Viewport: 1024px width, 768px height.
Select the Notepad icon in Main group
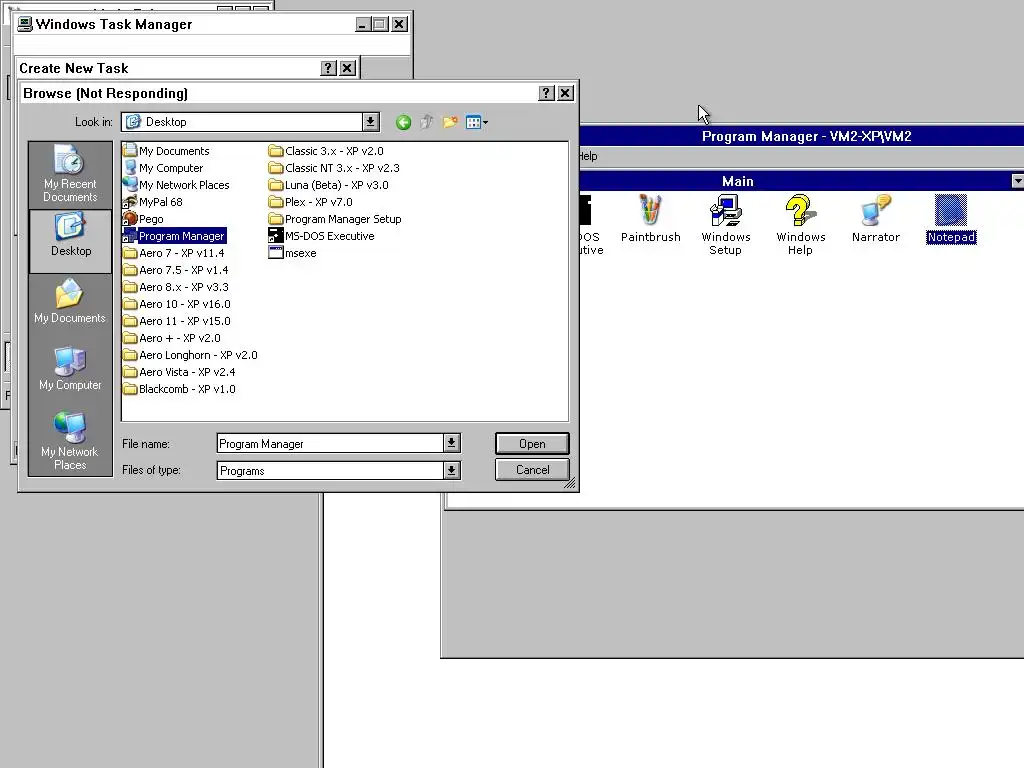click(x=951, y=219)
